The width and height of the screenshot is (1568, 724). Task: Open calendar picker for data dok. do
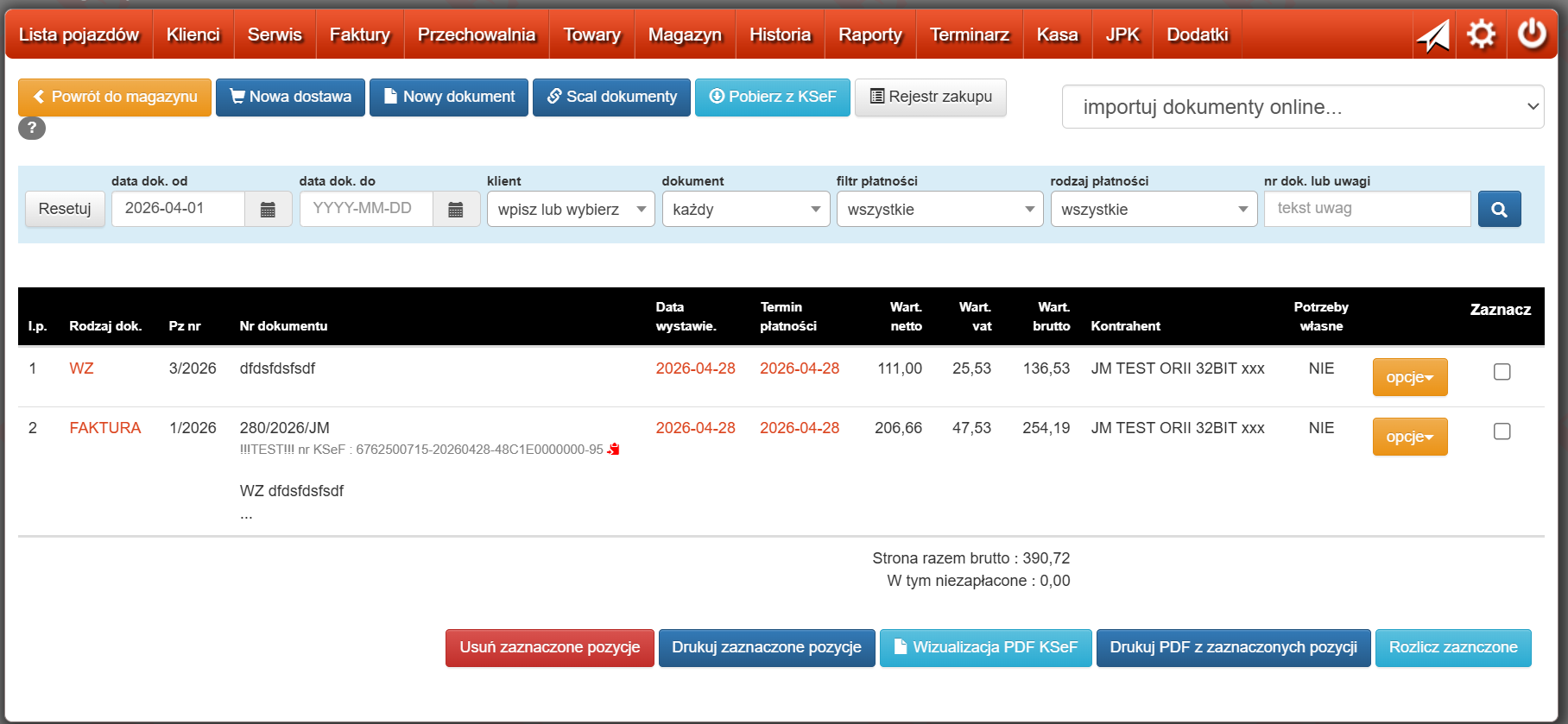(456, 210)
